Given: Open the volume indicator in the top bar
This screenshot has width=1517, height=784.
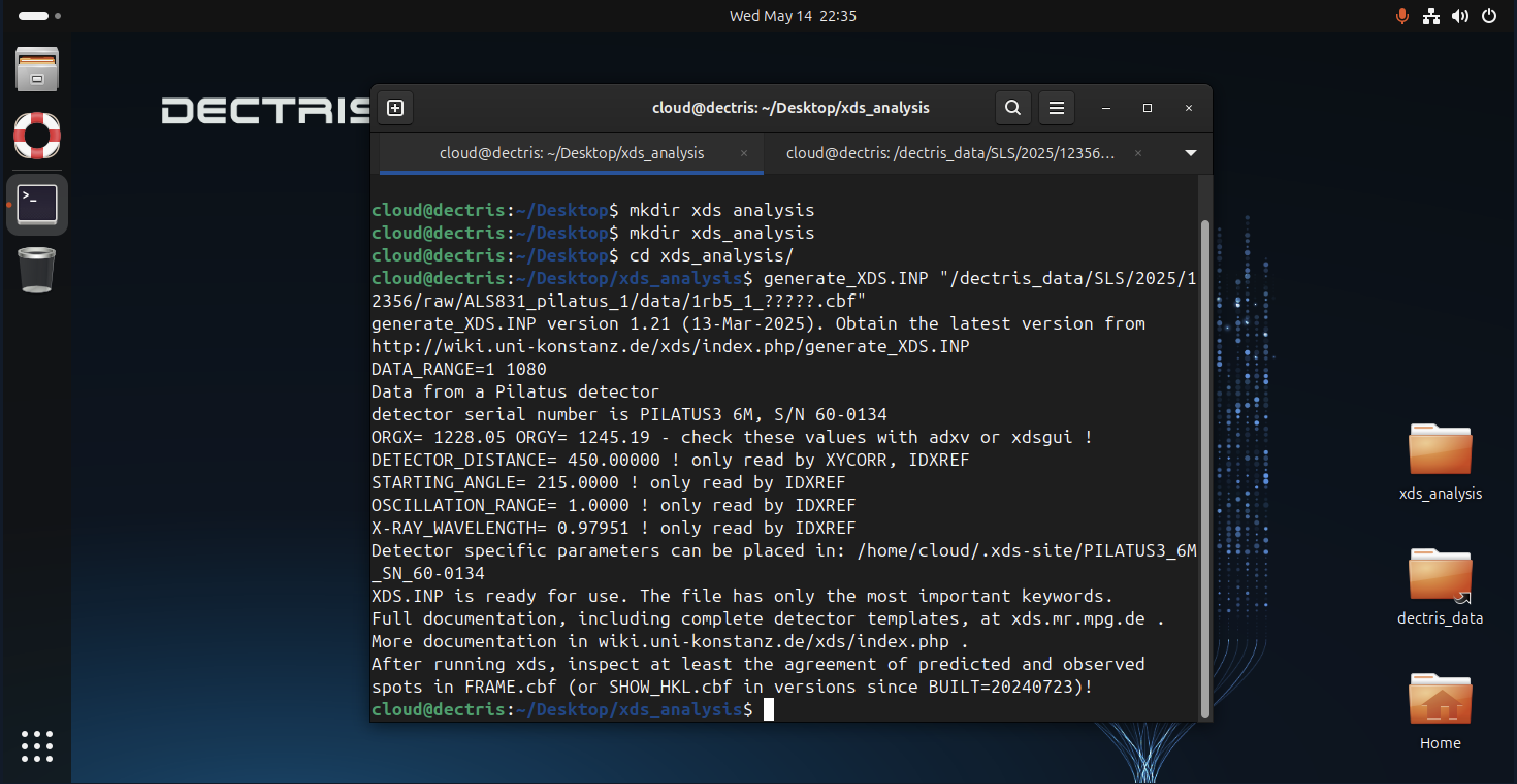Looking at the screenshot, I should 1460,16.
